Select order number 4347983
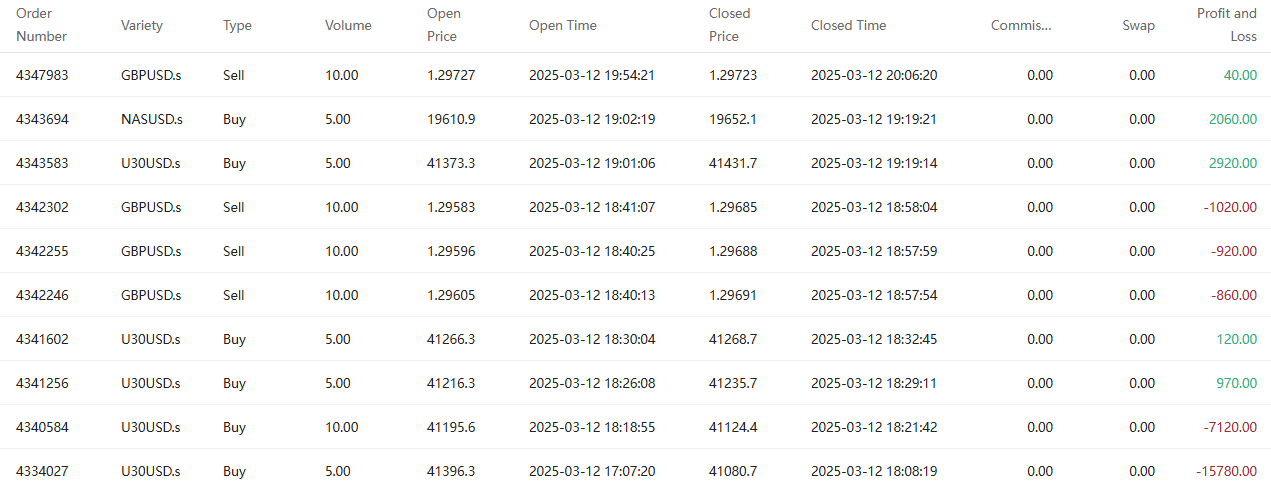1271x485 pixels. (42, 75)
